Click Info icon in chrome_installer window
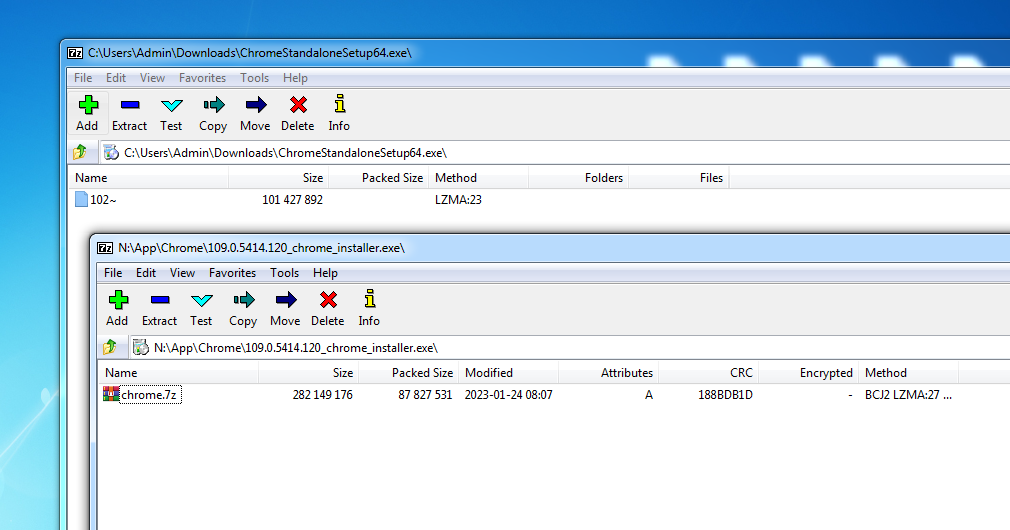The height and width of the screenshot is (530, 1010). (x=370, y=299)
